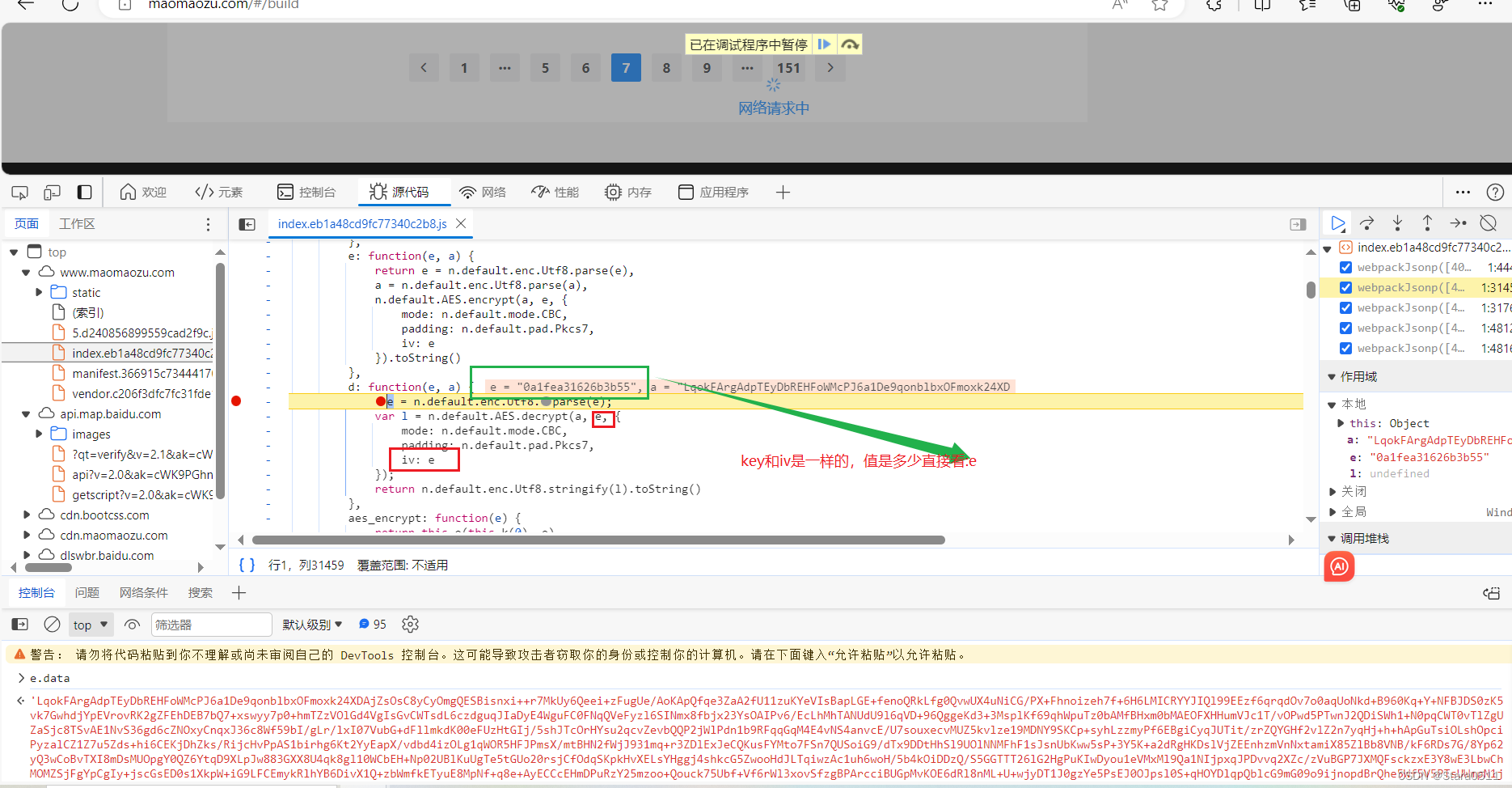Screen dimensions: 1512x788
Task: Close index.eb1a48cd9fc77340c2b8.js file tab
Action: (461, 223)
